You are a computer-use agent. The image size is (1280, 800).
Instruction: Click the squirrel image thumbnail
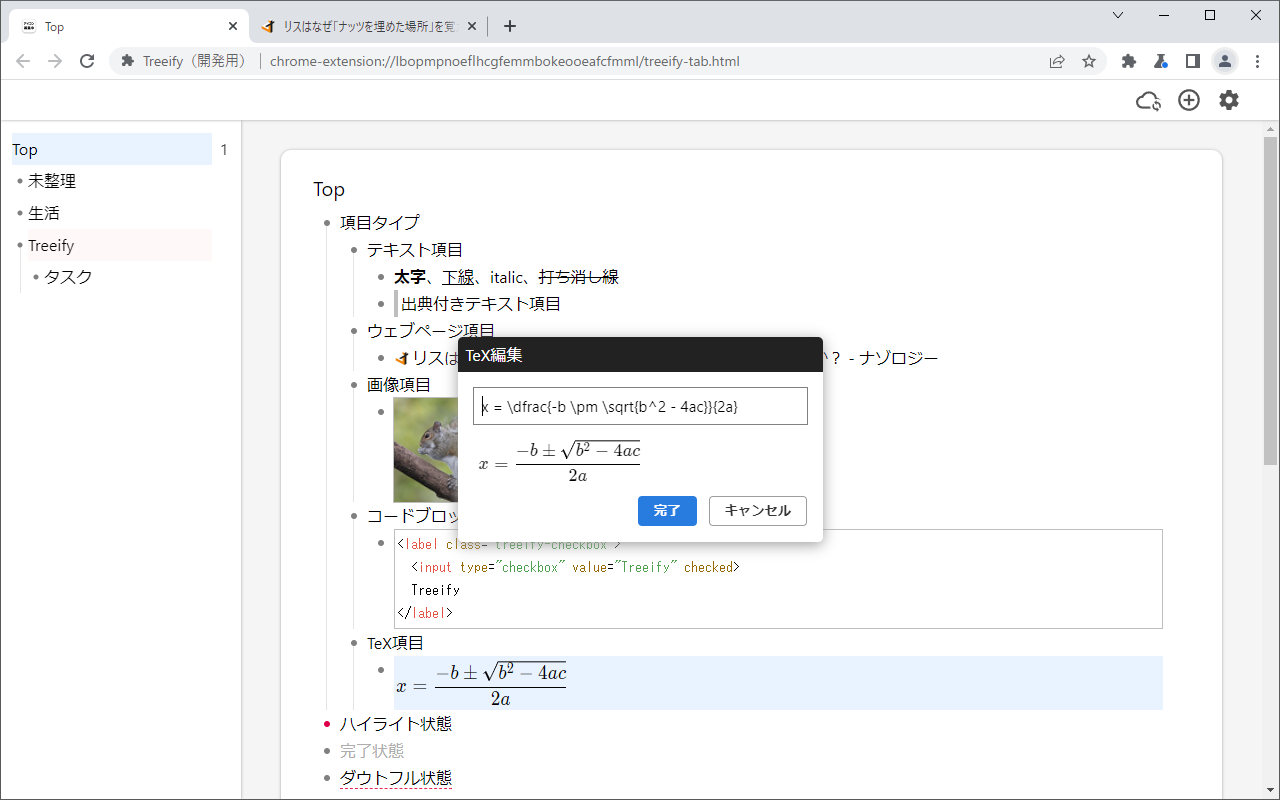pyautogui.click(x=426, y=450)
